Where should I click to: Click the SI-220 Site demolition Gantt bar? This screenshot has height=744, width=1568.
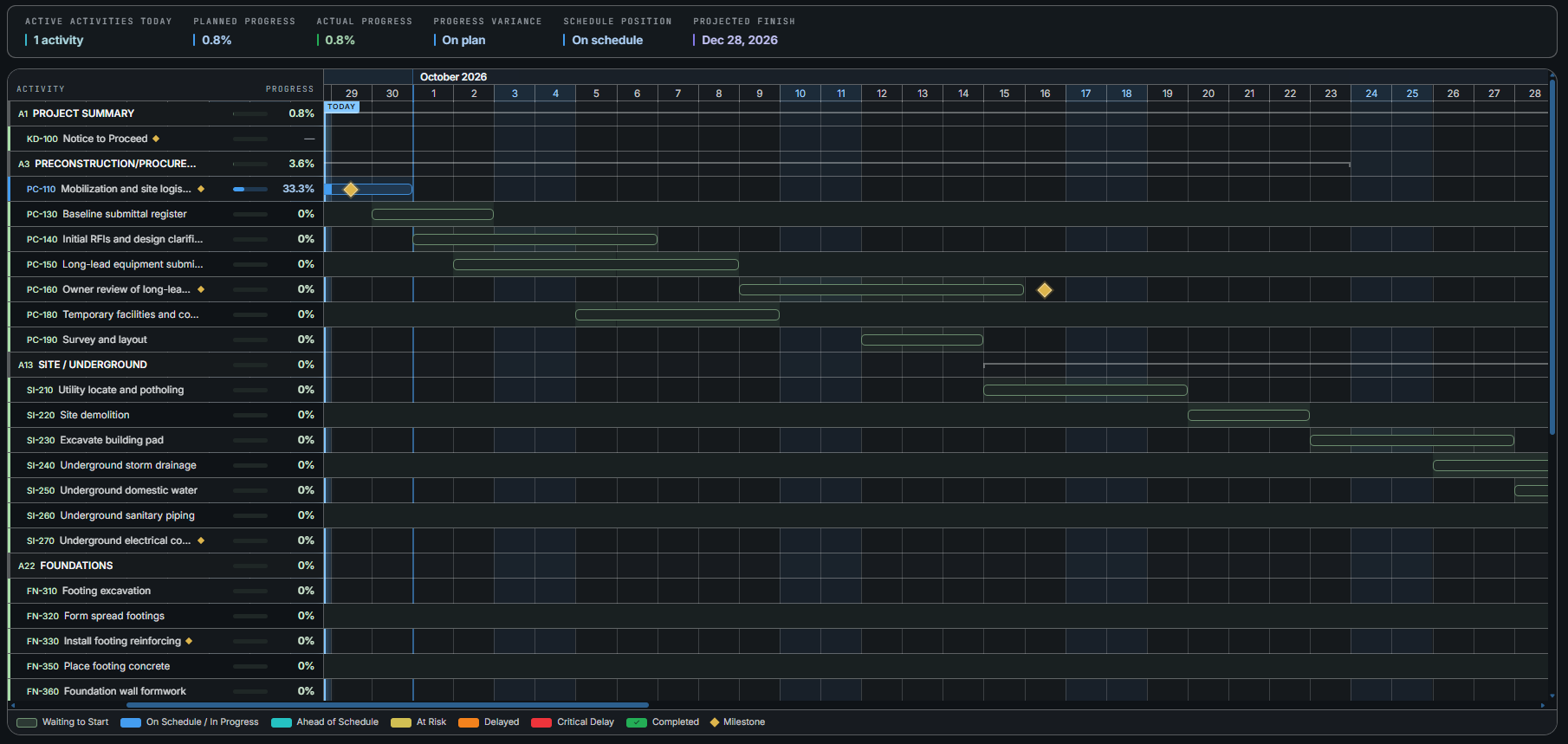click(1248, 416)
